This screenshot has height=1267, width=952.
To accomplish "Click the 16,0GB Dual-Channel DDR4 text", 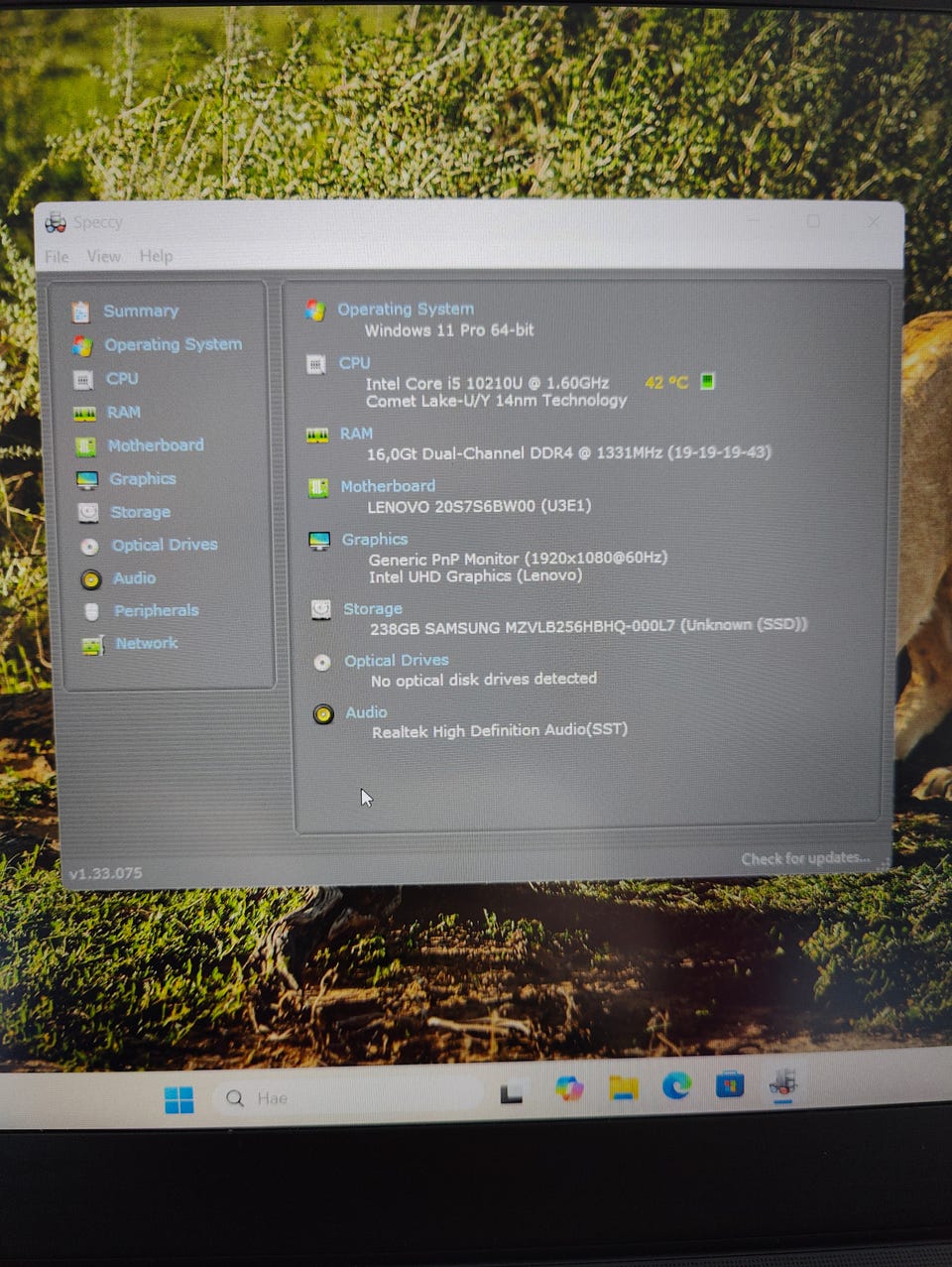I will click(569, 453).
